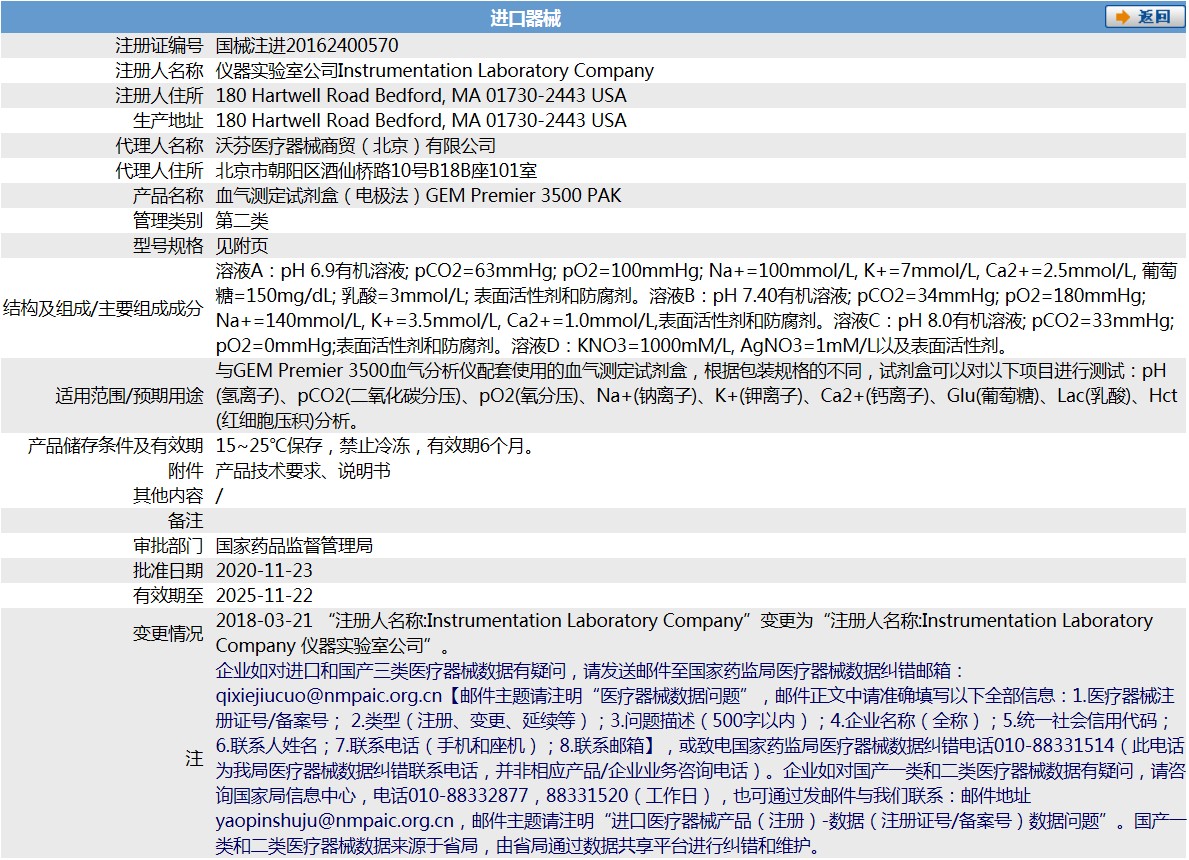The width and height of the screenshot is (1189, 860).
Task: Click intended use text starting 与GEM Premier 3500
Action: (696, 396)
